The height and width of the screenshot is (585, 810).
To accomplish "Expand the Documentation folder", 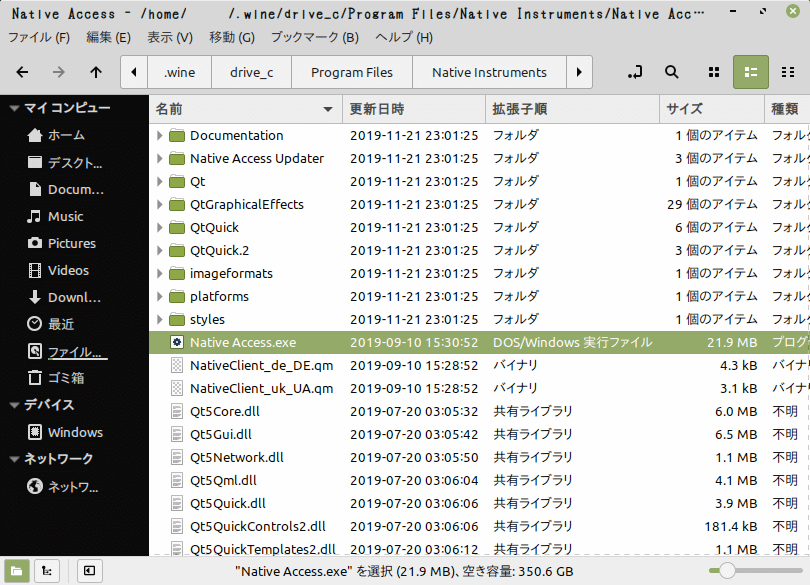I will pos(160,135).
